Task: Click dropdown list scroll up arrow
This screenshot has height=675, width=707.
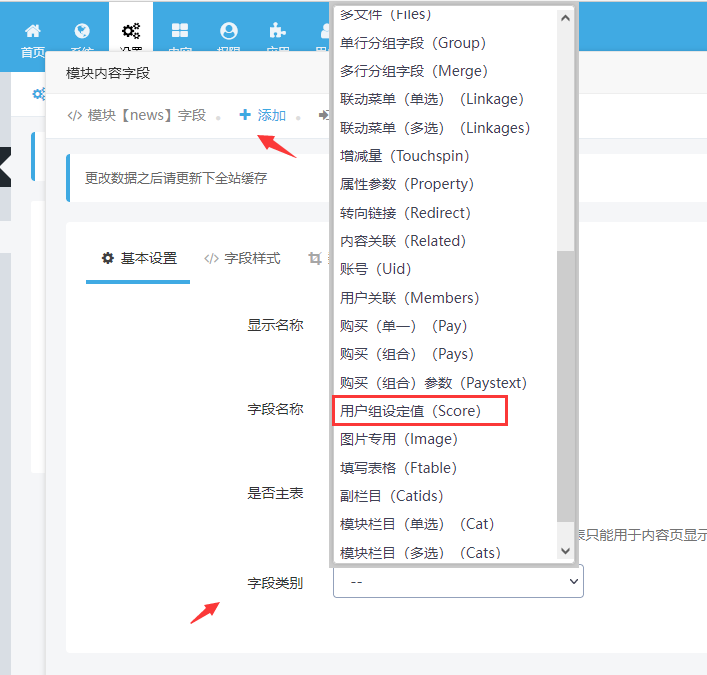Action: pos(565,18)
